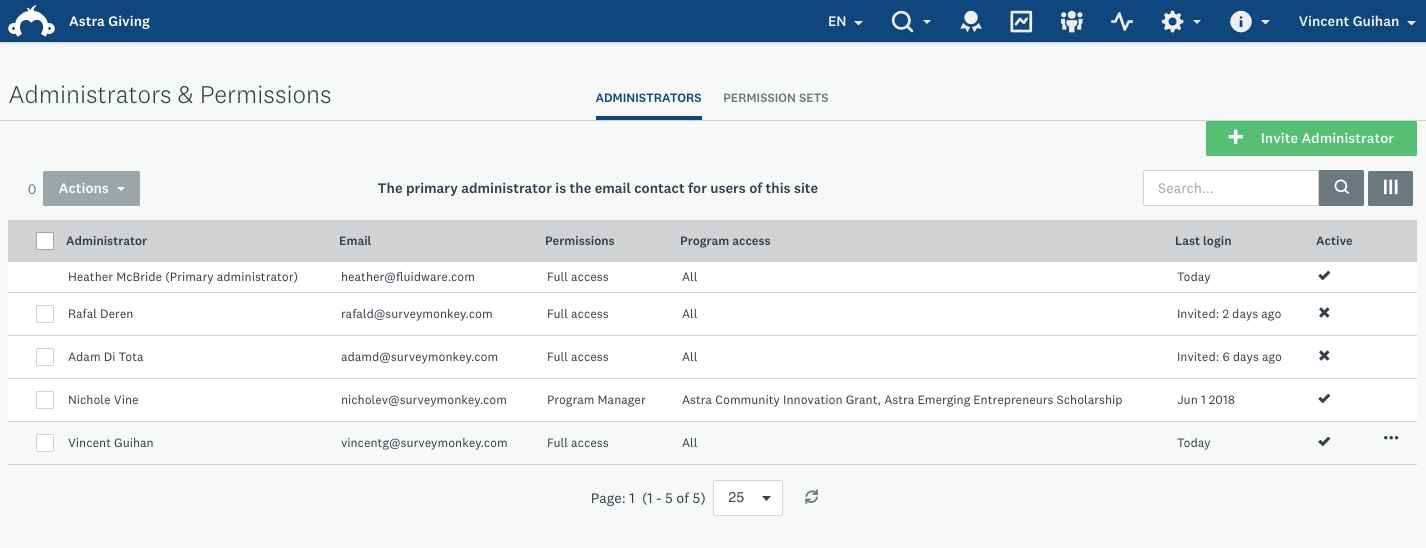Click email 'heather@fluidware.com'
Viewport: 1426px width, 548px height.
(x=408, y=277)
